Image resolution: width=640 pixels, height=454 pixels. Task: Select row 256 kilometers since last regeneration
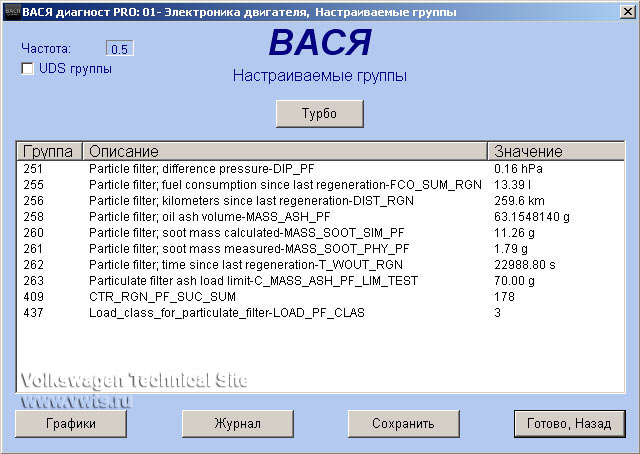pyautogui.click(x=320, y=200)
